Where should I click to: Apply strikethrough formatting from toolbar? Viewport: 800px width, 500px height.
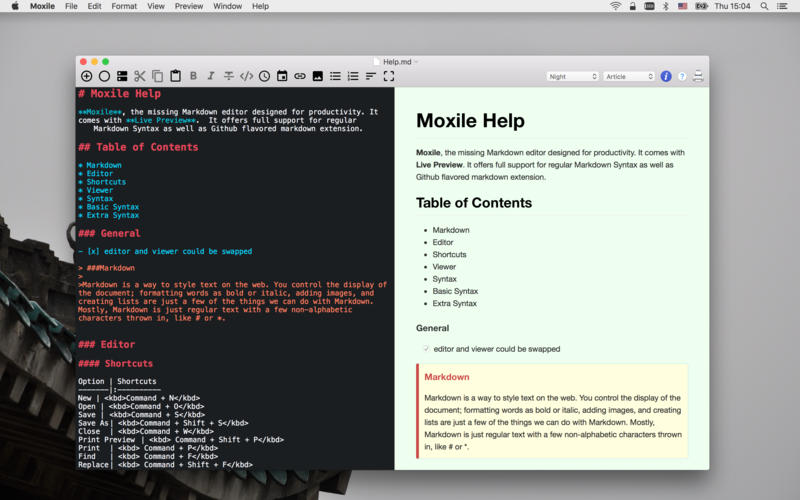[x=229, y=76]
